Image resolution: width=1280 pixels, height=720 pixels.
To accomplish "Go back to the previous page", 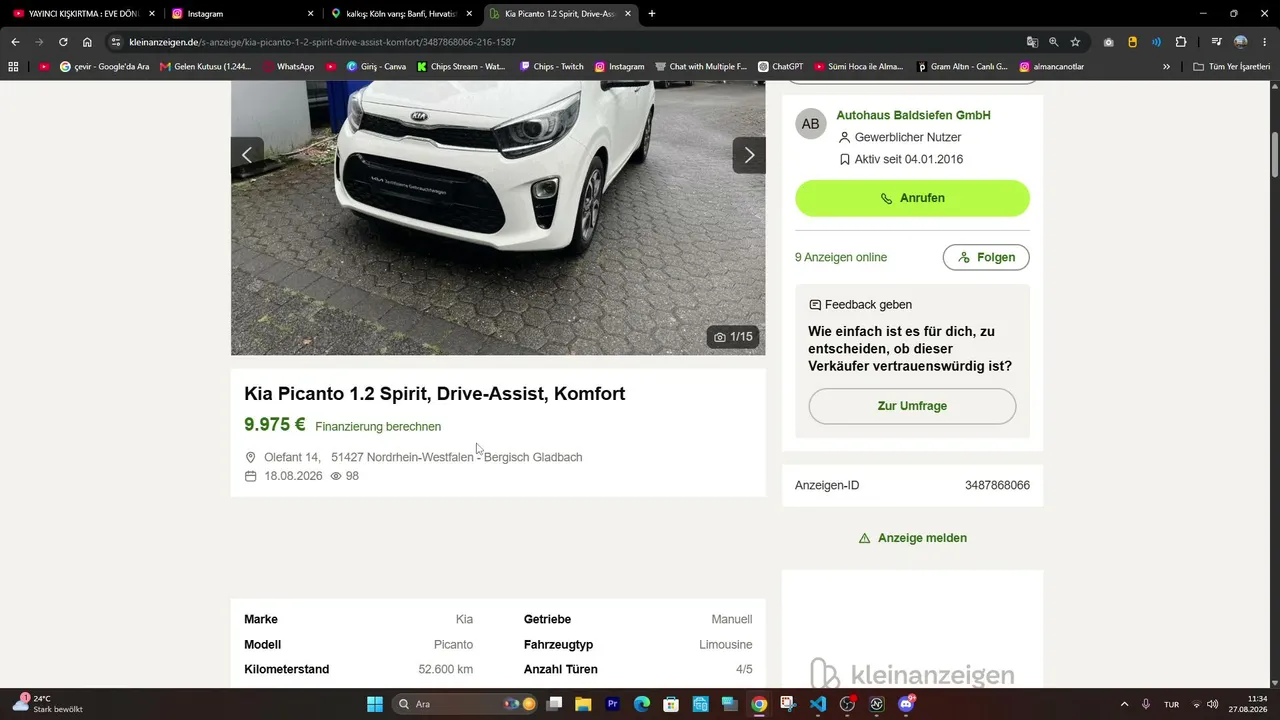I will click(x=15, y=42).
